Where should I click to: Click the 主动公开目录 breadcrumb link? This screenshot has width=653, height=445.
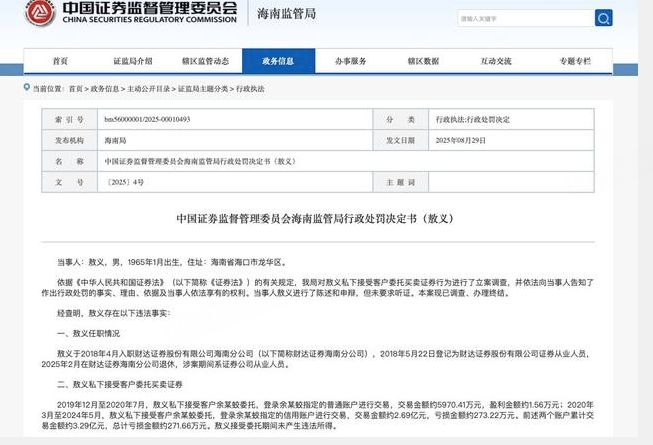pos(148,88)
